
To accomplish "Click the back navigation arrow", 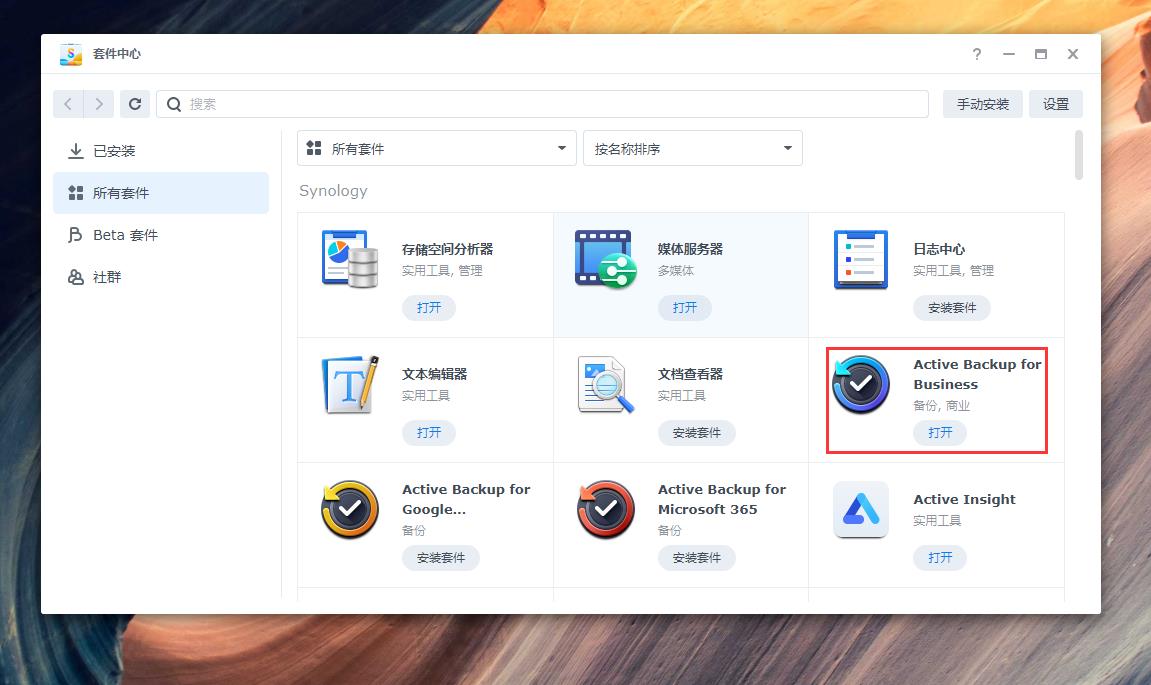I will [67, 103].
